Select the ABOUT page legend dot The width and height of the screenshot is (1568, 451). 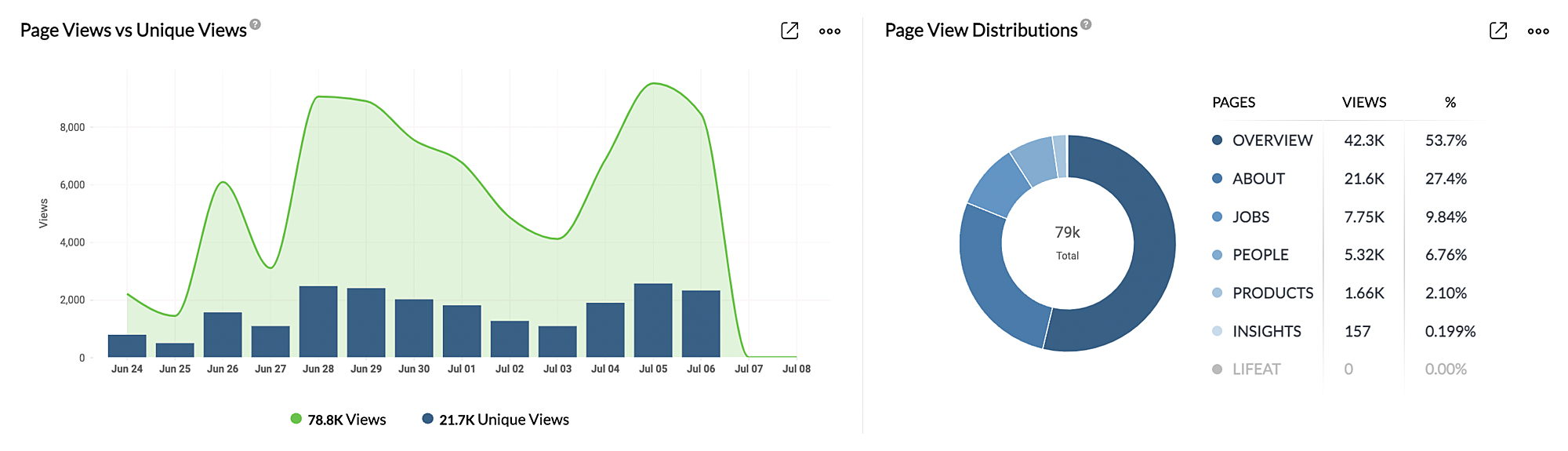point(1217,179)
